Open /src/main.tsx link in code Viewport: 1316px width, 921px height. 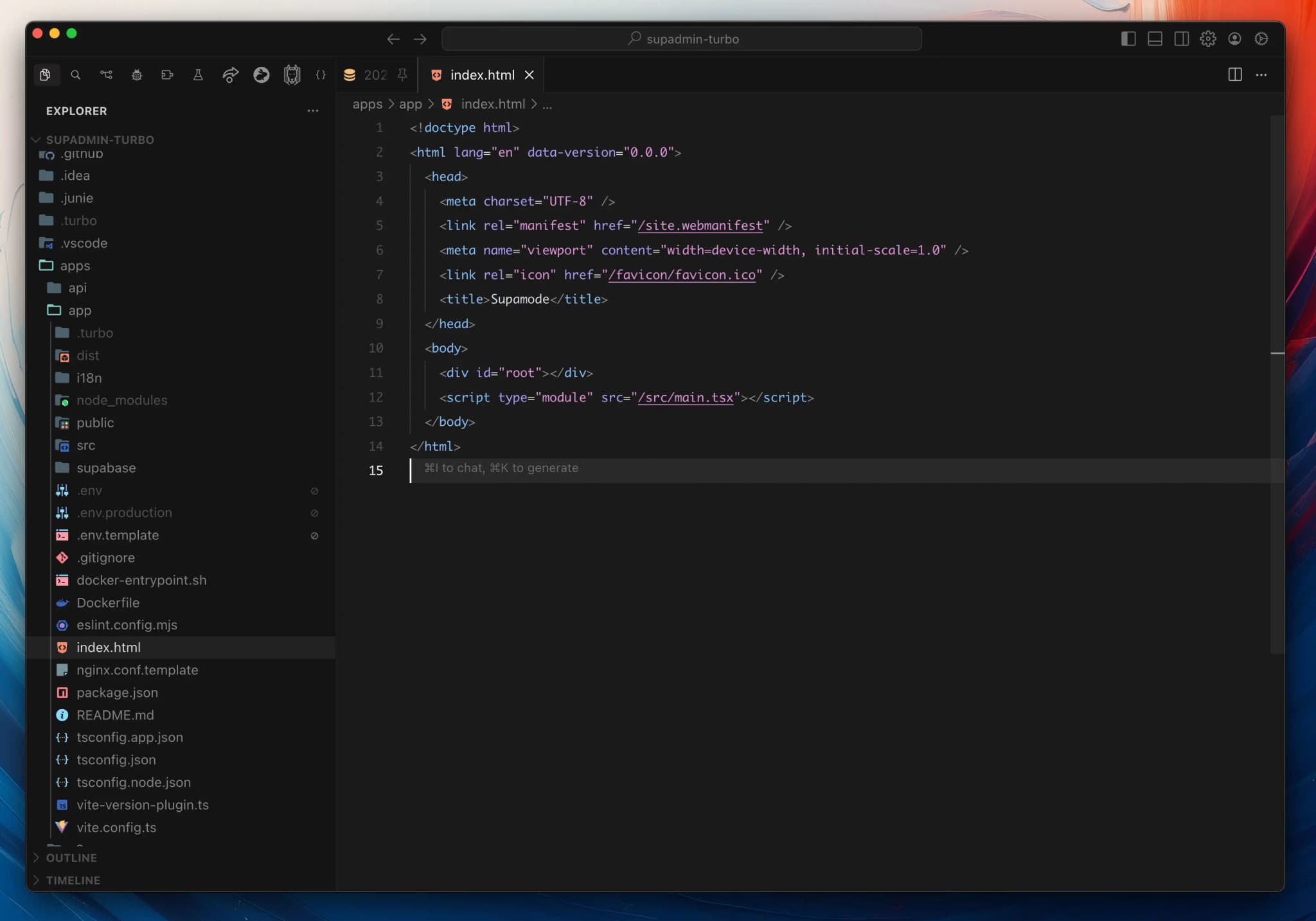686,398
